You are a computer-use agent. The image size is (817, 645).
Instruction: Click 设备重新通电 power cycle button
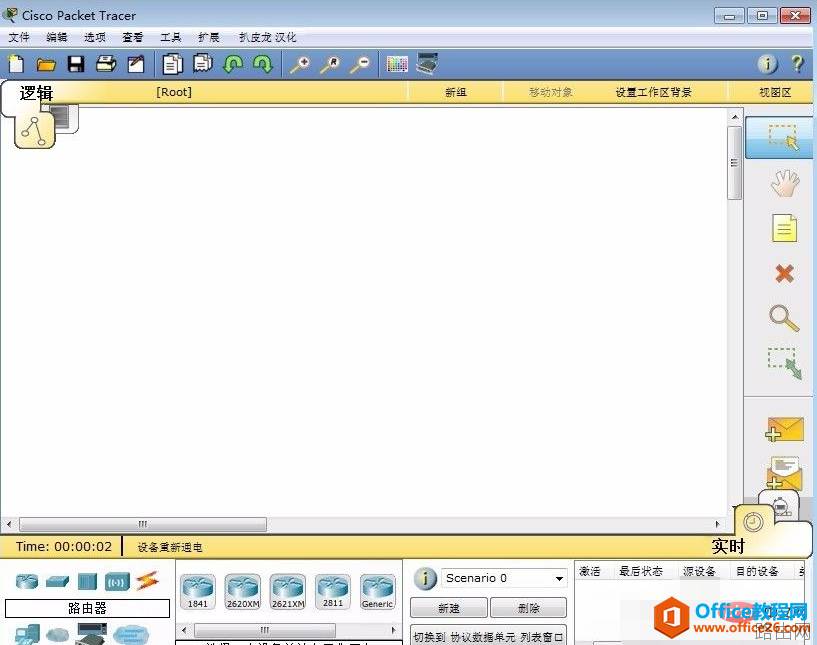coord(170,548)
